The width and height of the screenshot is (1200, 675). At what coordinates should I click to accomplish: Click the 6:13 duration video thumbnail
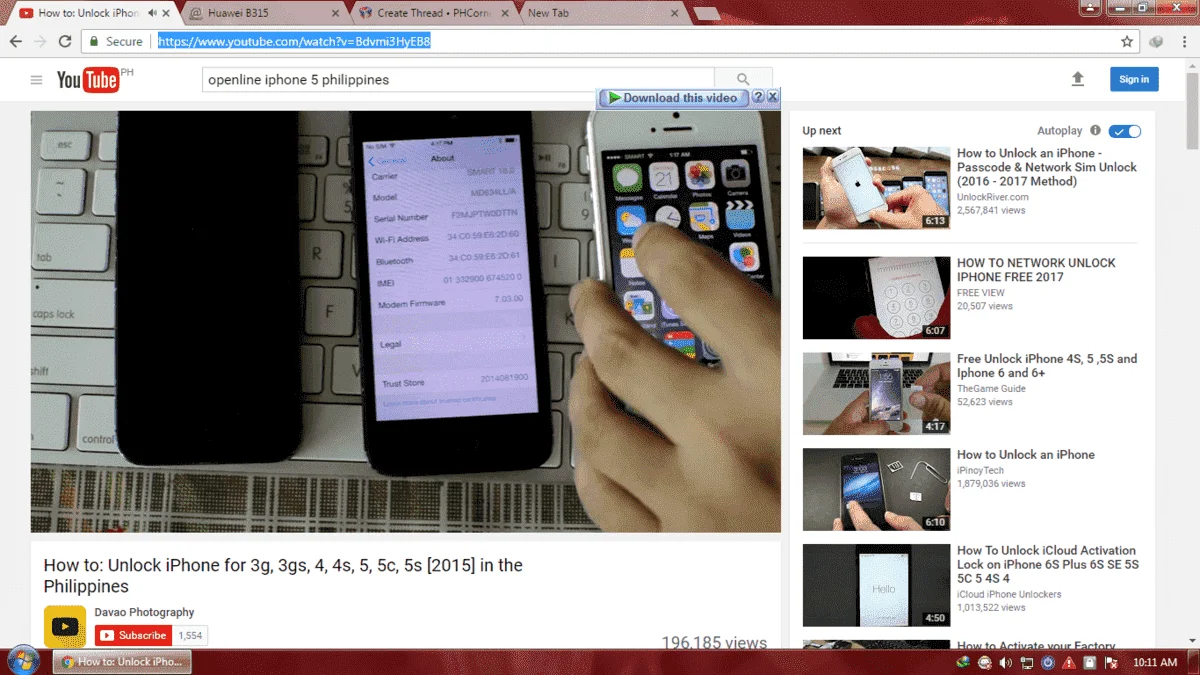point(876,188)
